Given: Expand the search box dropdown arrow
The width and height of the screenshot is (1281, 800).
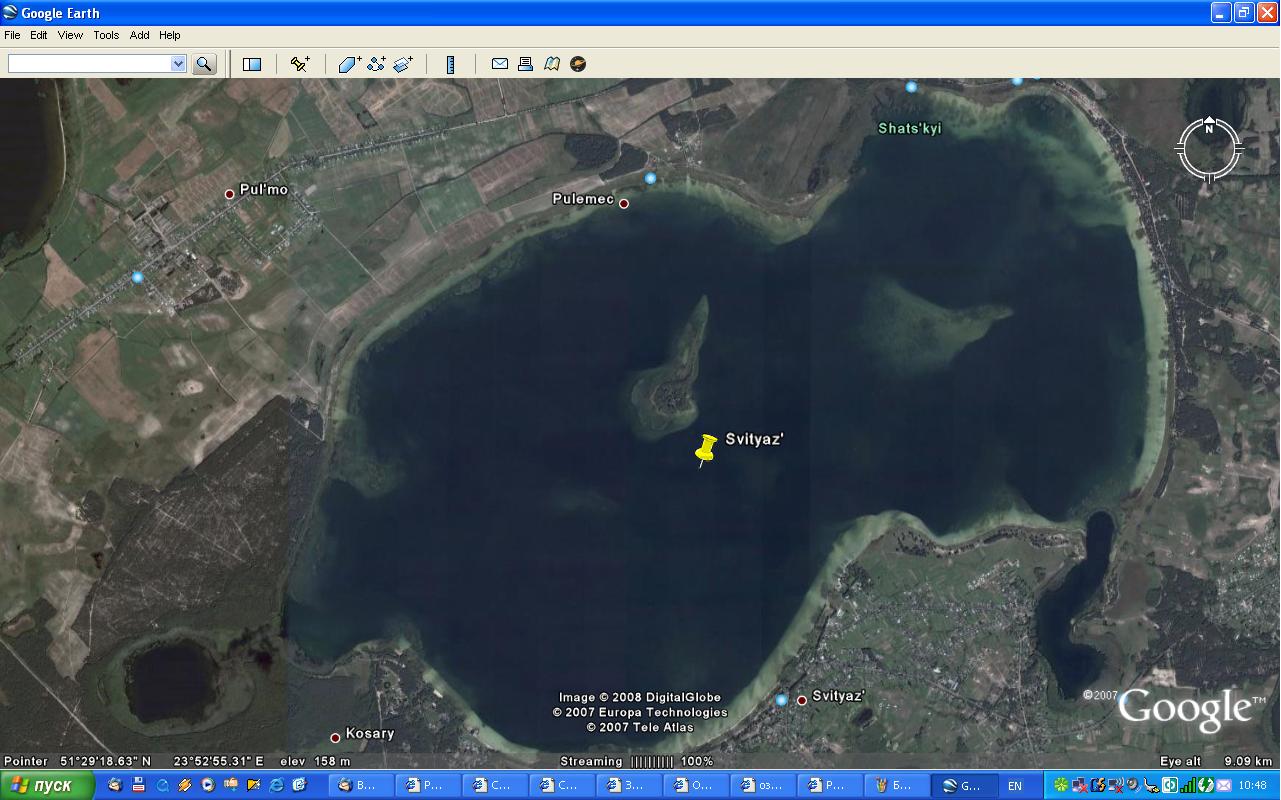Looking at the screenshot, I should coord(178,64).
